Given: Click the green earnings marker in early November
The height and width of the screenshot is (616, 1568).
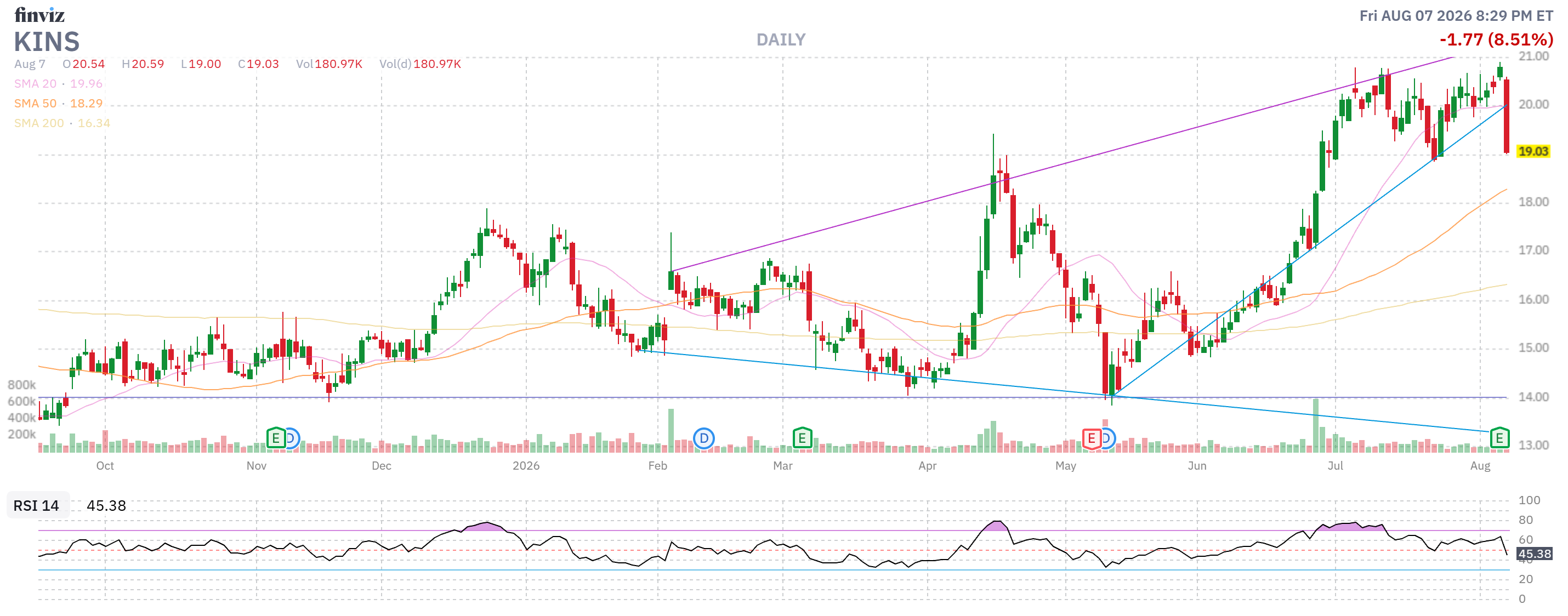Looking at the screenshot, I should pyautogui.click(x=276, y=438).
